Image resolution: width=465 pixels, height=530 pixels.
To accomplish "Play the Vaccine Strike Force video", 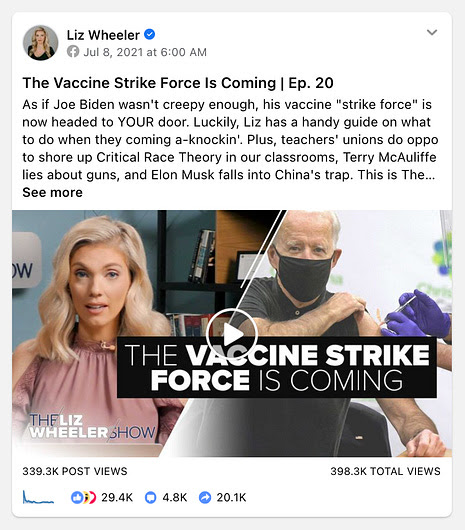I will [232, 334].
